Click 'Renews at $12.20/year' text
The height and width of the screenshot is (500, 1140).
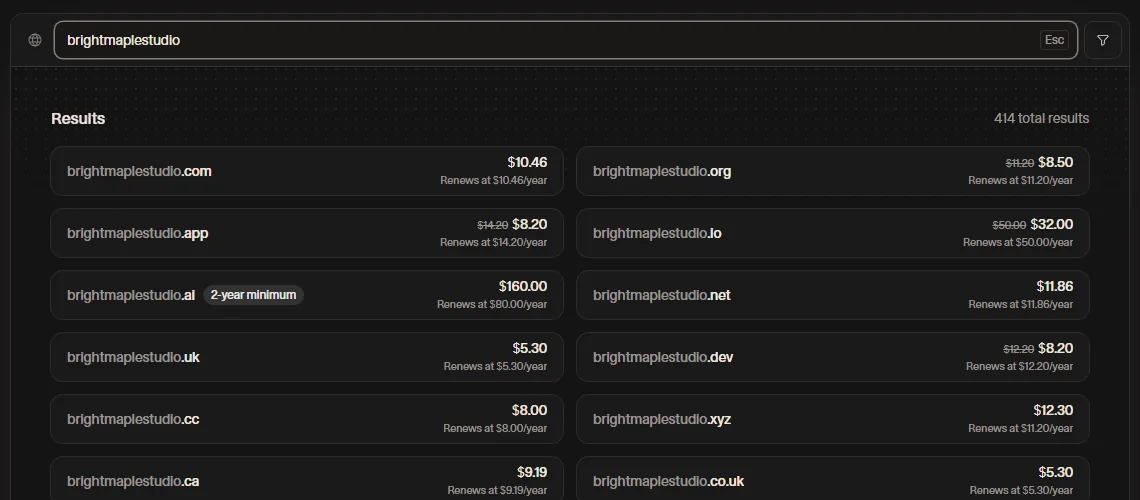(x=1019, y=366)
